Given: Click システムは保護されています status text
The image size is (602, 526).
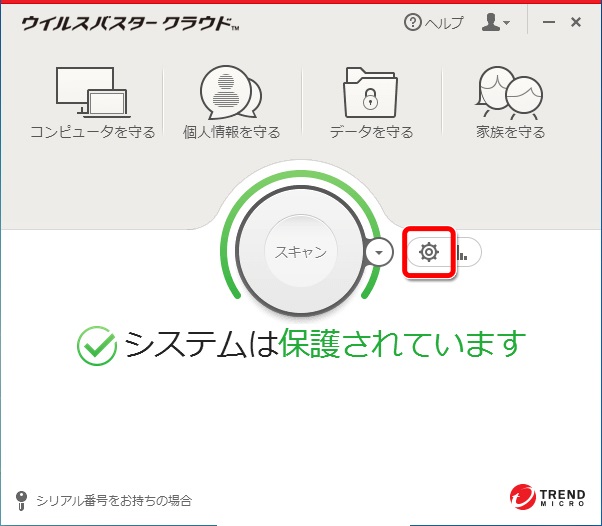Looking at the screenshot, I should click(x=325, y=344).
